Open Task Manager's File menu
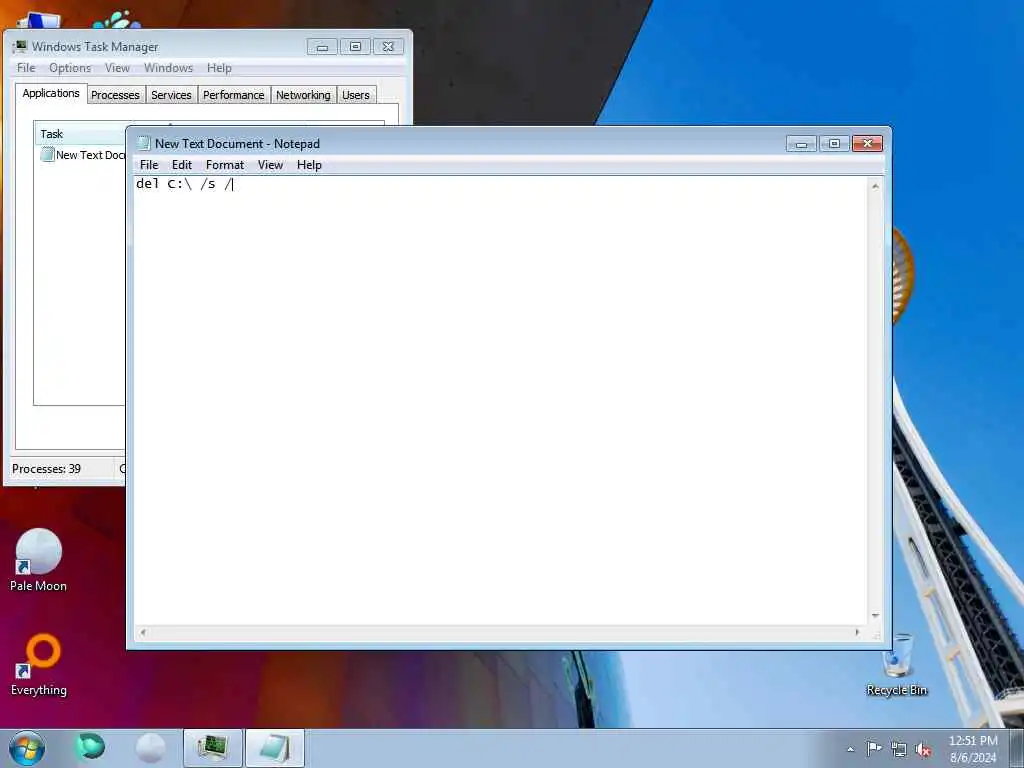This screenshot has height=768, width=1024. pyautogui.click(x=26, y=68)
